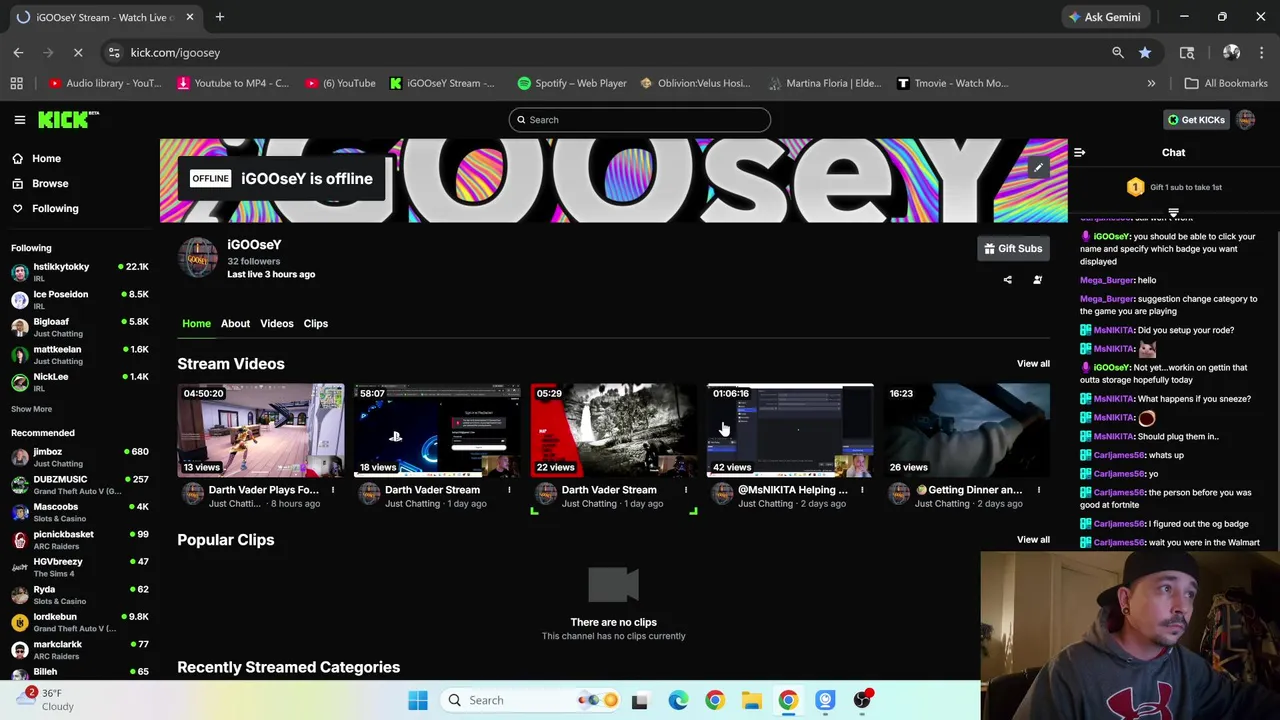Image resolution: width=1280 pixels, height=720 pixels.
Task: Open hstikkytokky channel in sidebar
Action: pos(80,272)
